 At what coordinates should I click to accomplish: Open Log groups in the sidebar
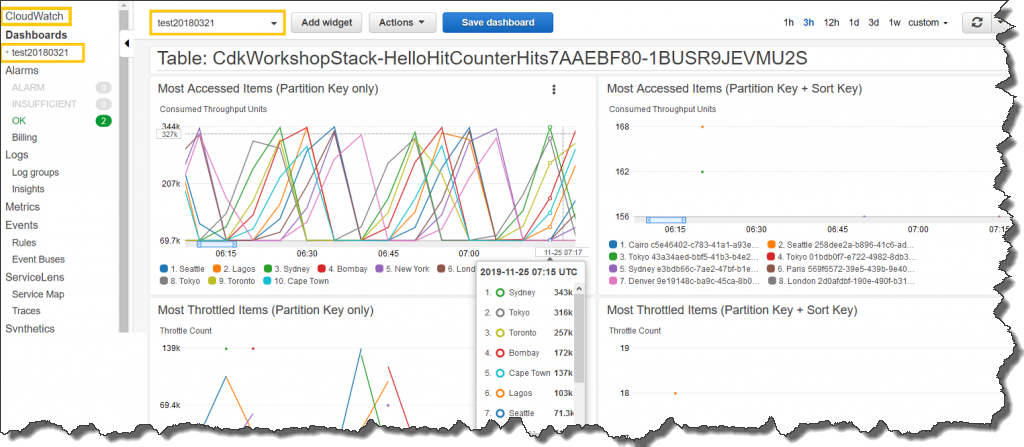(35, 173)
